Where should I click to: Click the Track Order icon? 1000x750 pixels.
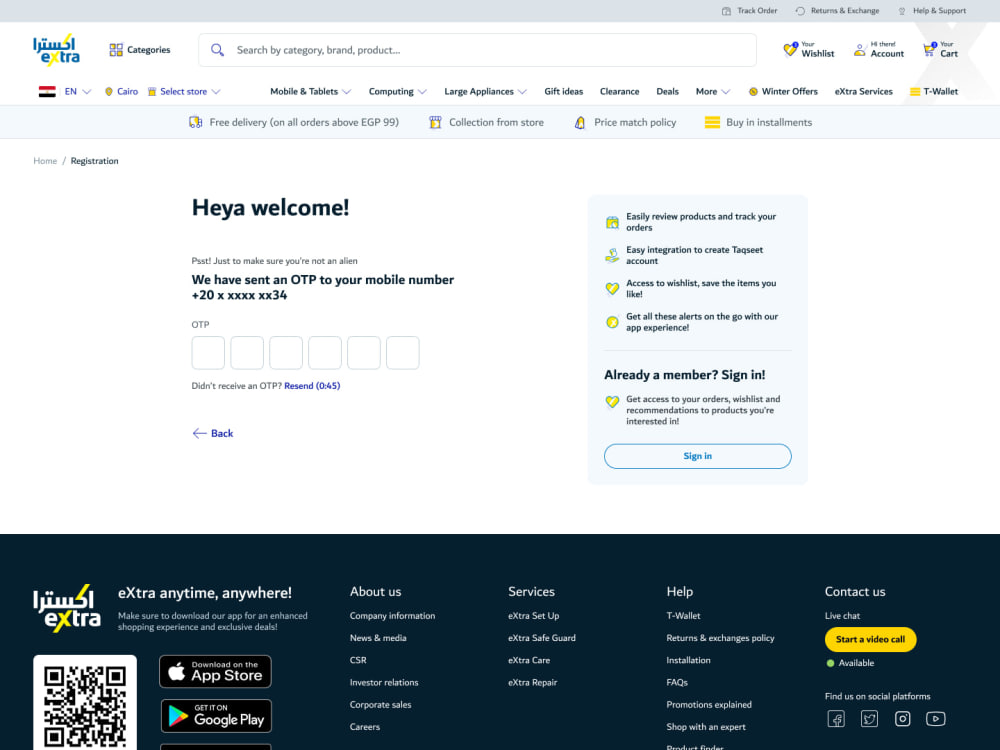(x=726, y=11)
